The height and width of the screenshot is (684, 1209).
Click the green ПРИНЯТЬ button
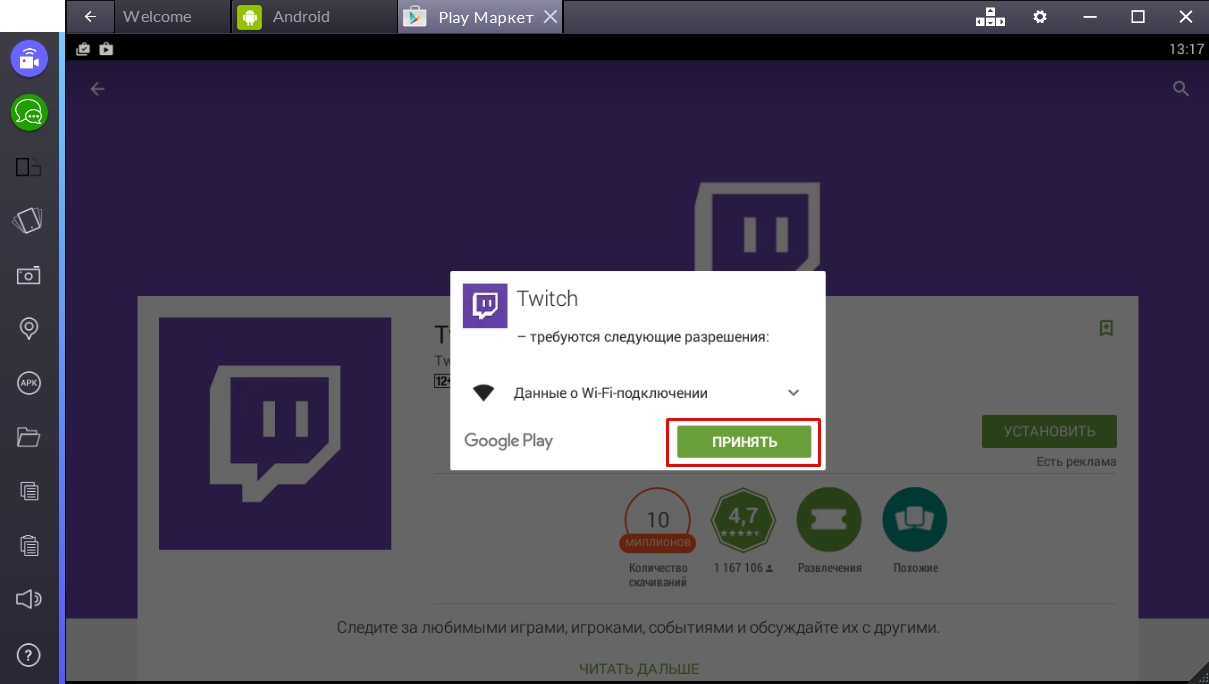[x=743, y=442]
